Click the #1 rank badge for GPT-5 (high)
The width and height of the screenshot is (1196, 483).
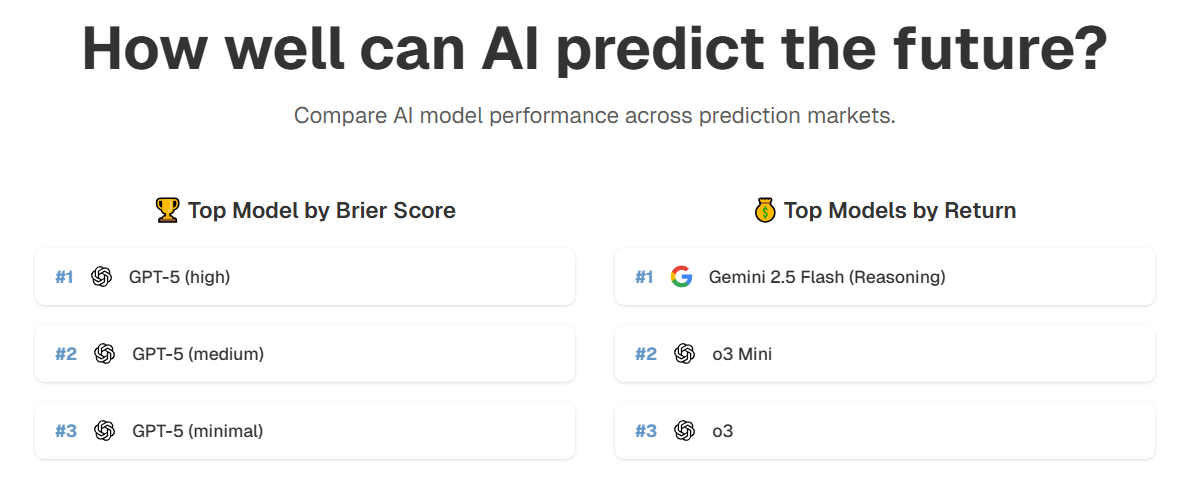click(x=64, y=277)
